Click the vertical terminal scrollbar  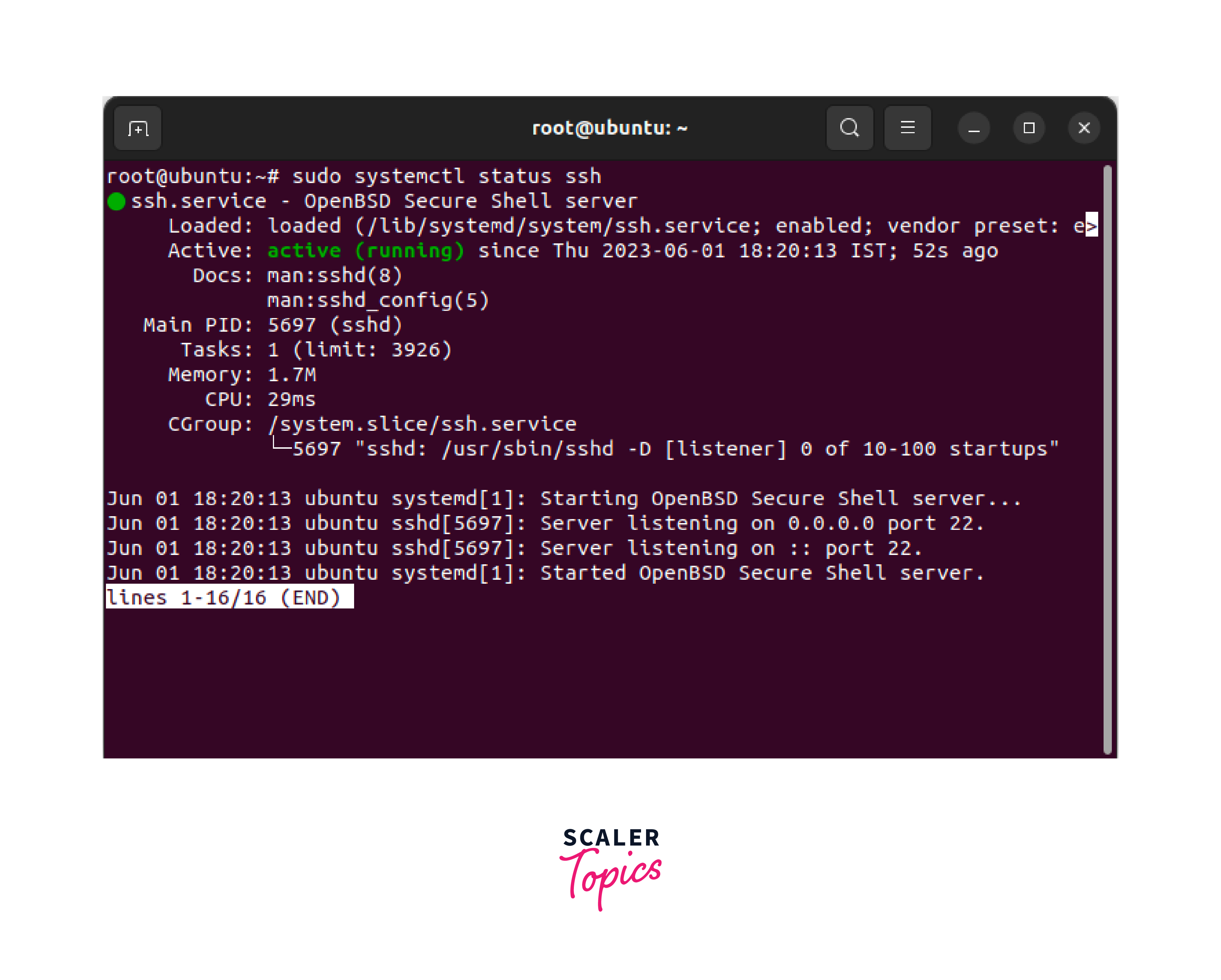pos(1107,458)
